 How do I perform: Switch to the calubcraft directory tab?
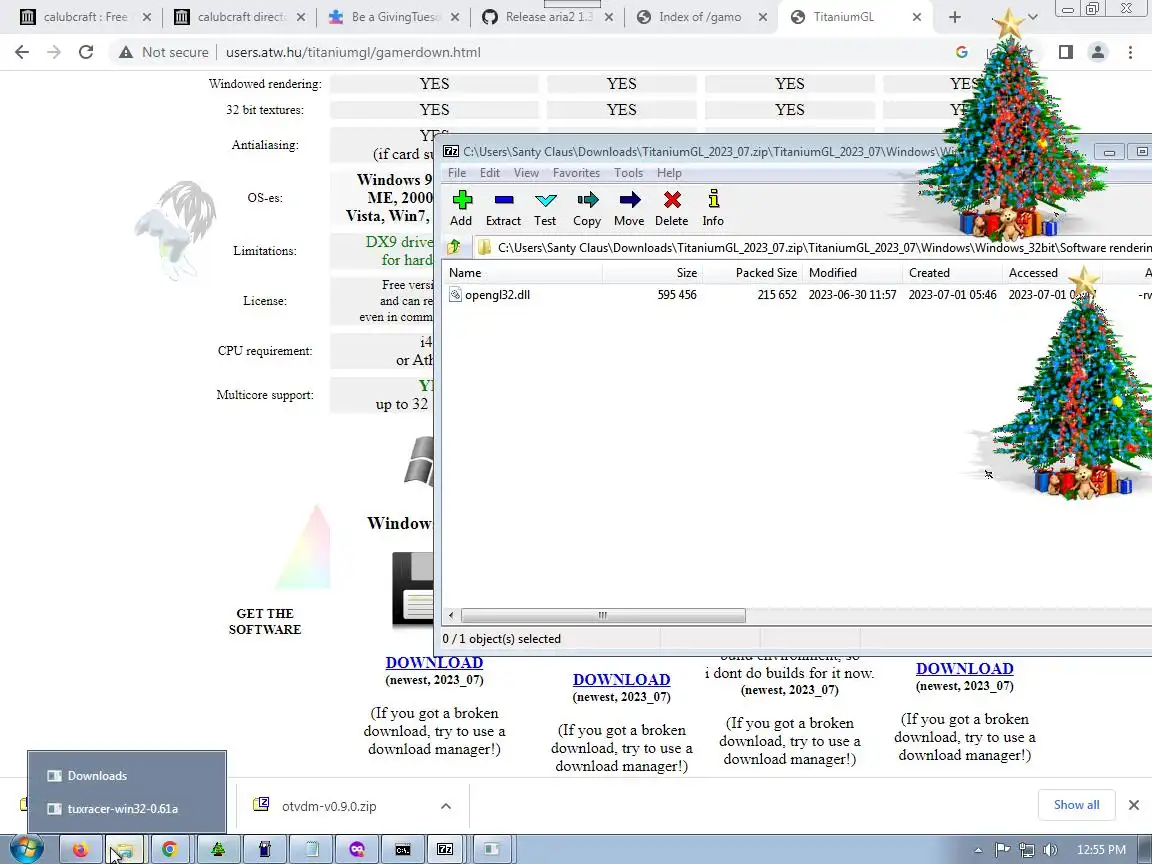239,17
